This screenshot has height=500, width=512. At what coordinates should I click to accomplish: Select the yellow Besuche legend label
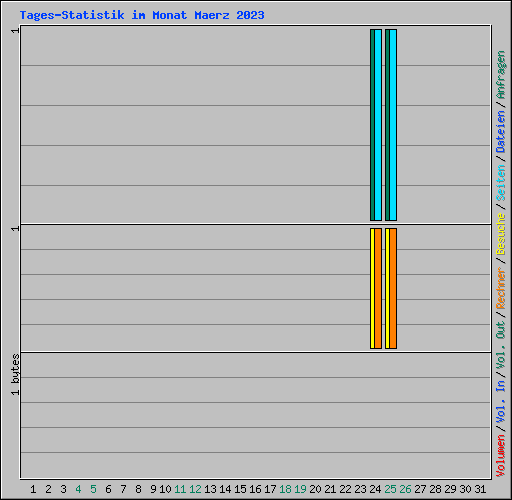coord(501,234)
